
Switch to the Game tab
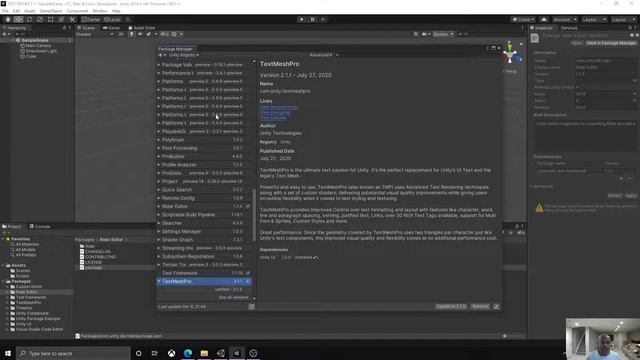111,28
